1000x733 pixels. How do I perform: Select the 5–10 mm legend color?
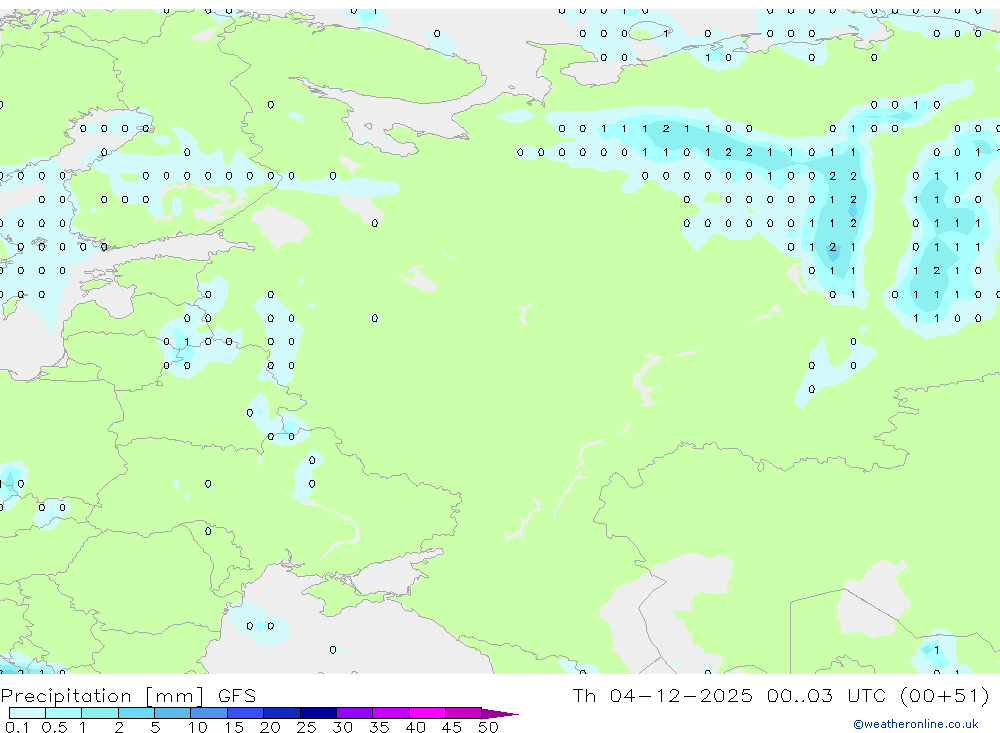click(173, 713)
